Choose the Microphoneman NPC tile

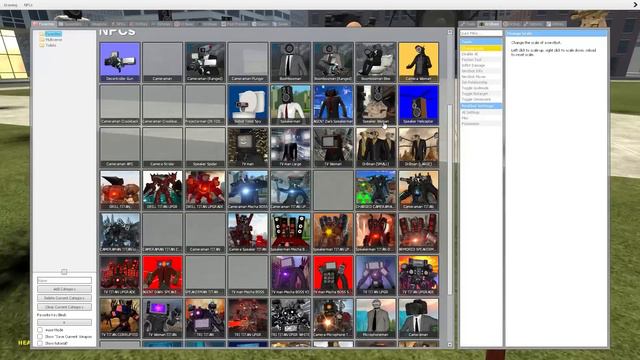pyautogui.click(x=376, y=318)
